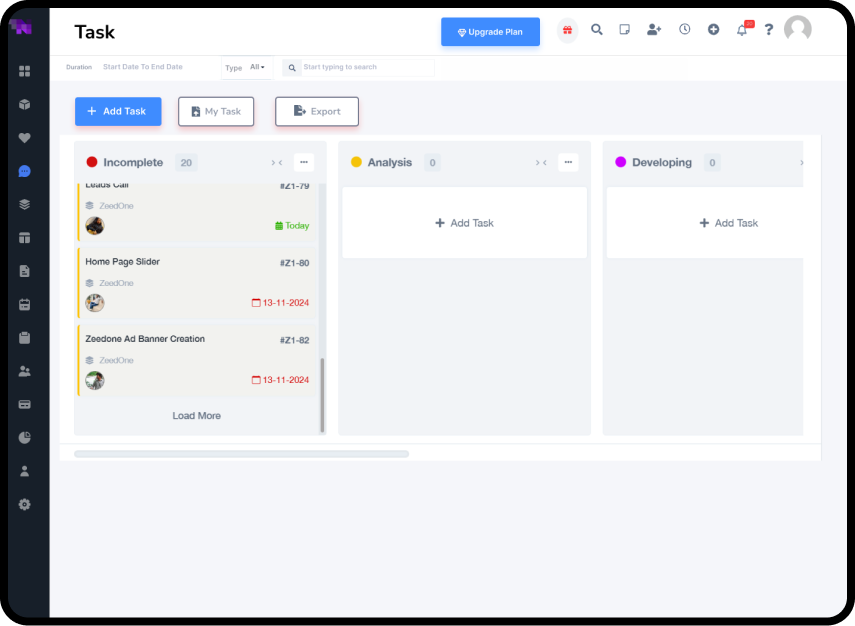The image size is (855, 626).
Task: Click assignee avatar on Home Page Slider
Action: 95,303
